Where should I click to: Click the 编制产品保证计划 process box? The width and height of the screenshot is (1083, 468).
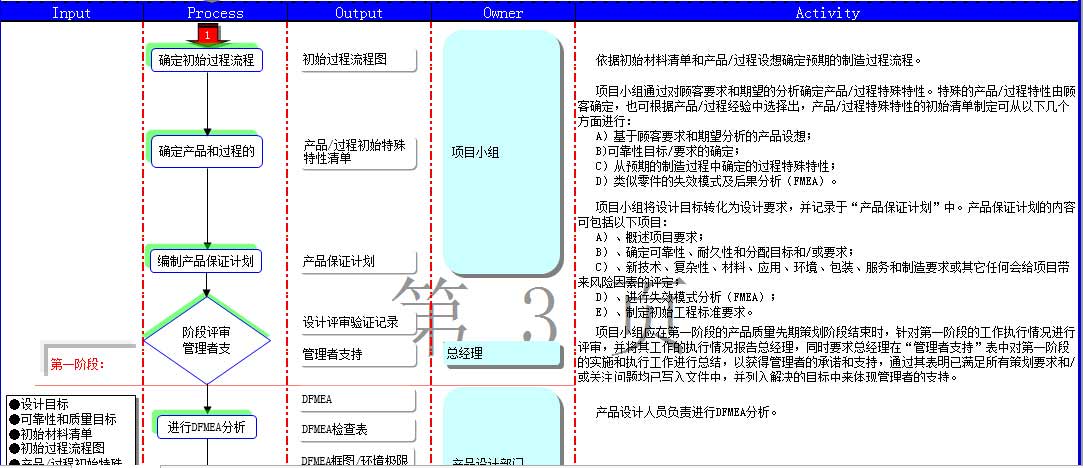click(x=207, y=262)
